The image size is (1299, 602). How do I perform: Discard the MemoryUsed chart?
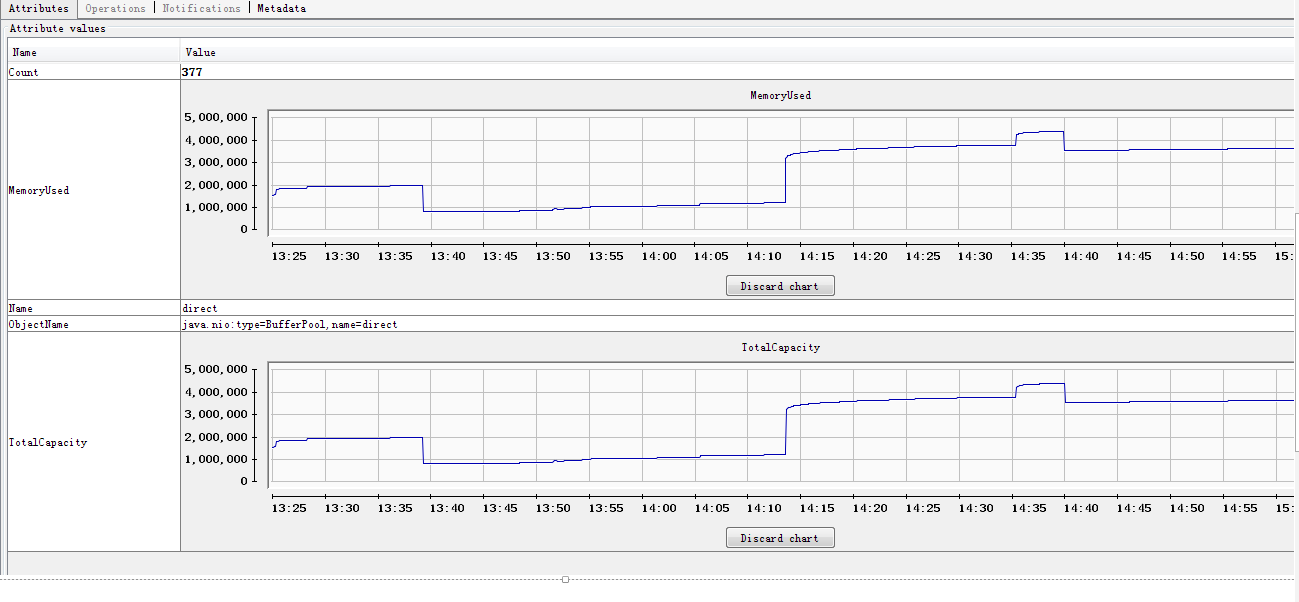point(780,286)
